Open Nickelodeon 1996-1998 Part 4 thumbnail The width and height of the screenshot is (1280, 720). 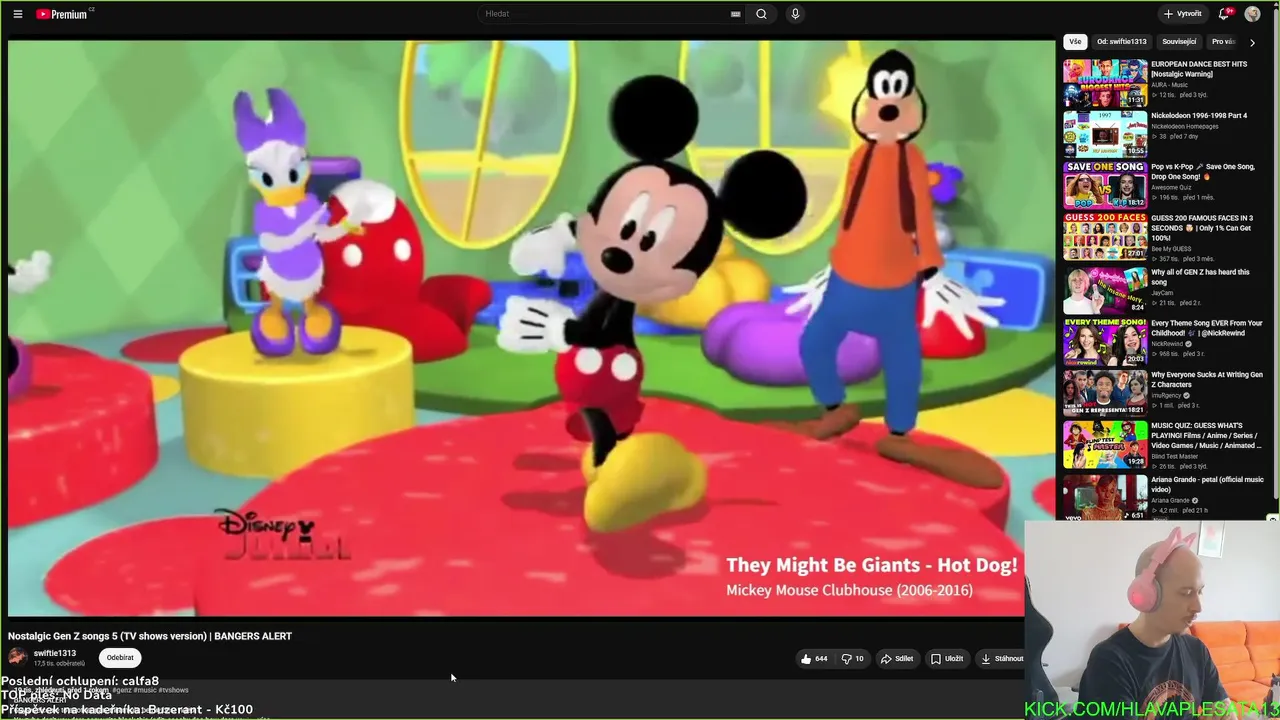1105,134
